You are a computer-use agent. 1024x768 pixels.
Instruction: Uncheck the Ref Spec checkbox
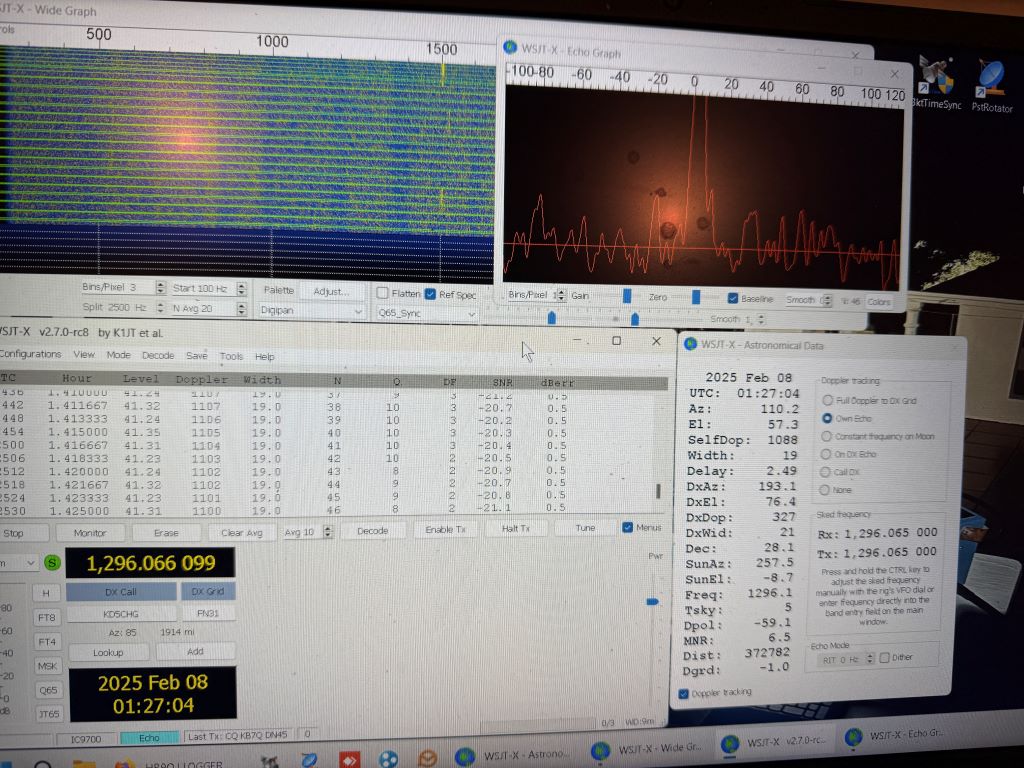(x=430, y=294)
